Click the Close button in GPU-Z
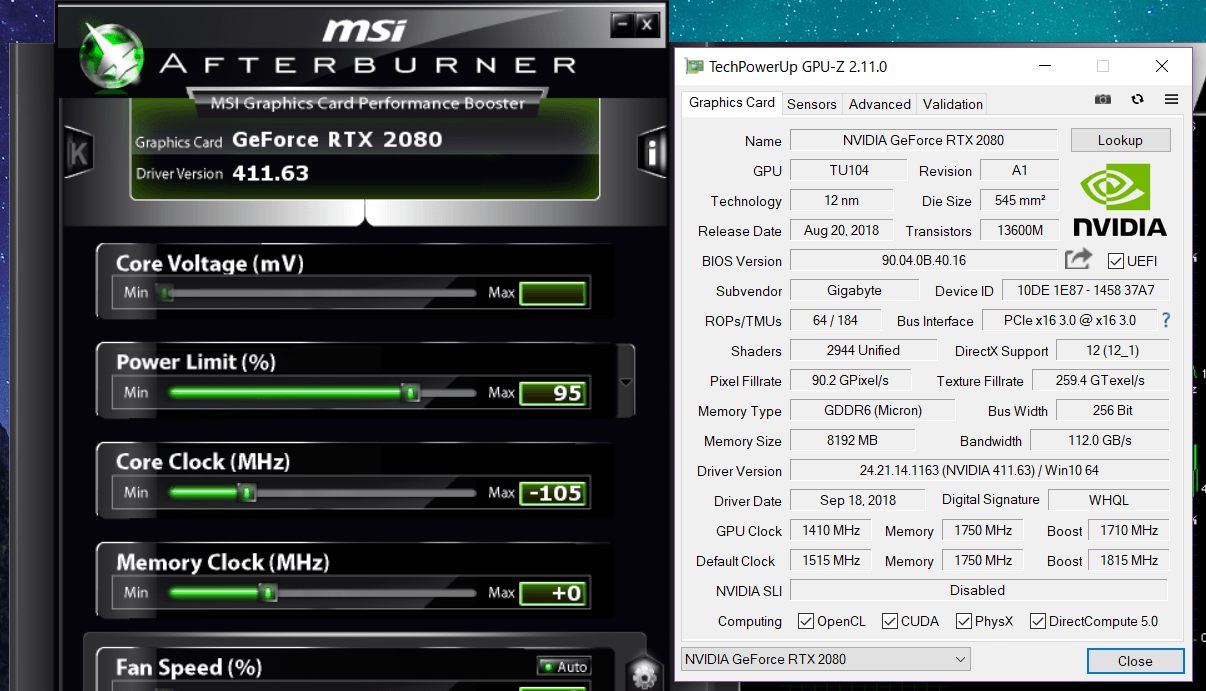The width and height of the screenshot is (1206, 691). pyautogui.click(x=1135, y=661)
